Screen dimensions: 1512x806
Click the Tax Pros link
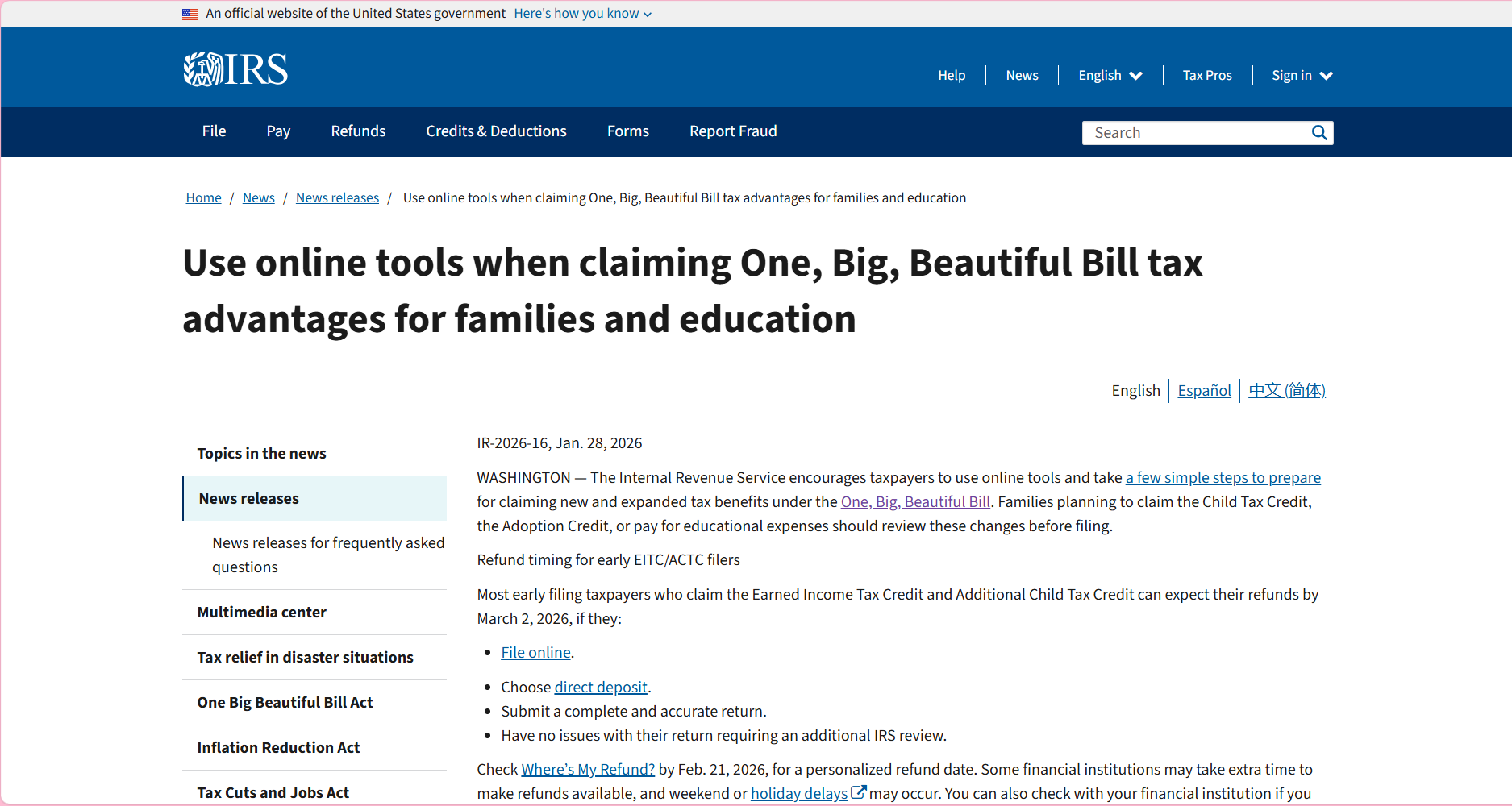point(1207,75)
